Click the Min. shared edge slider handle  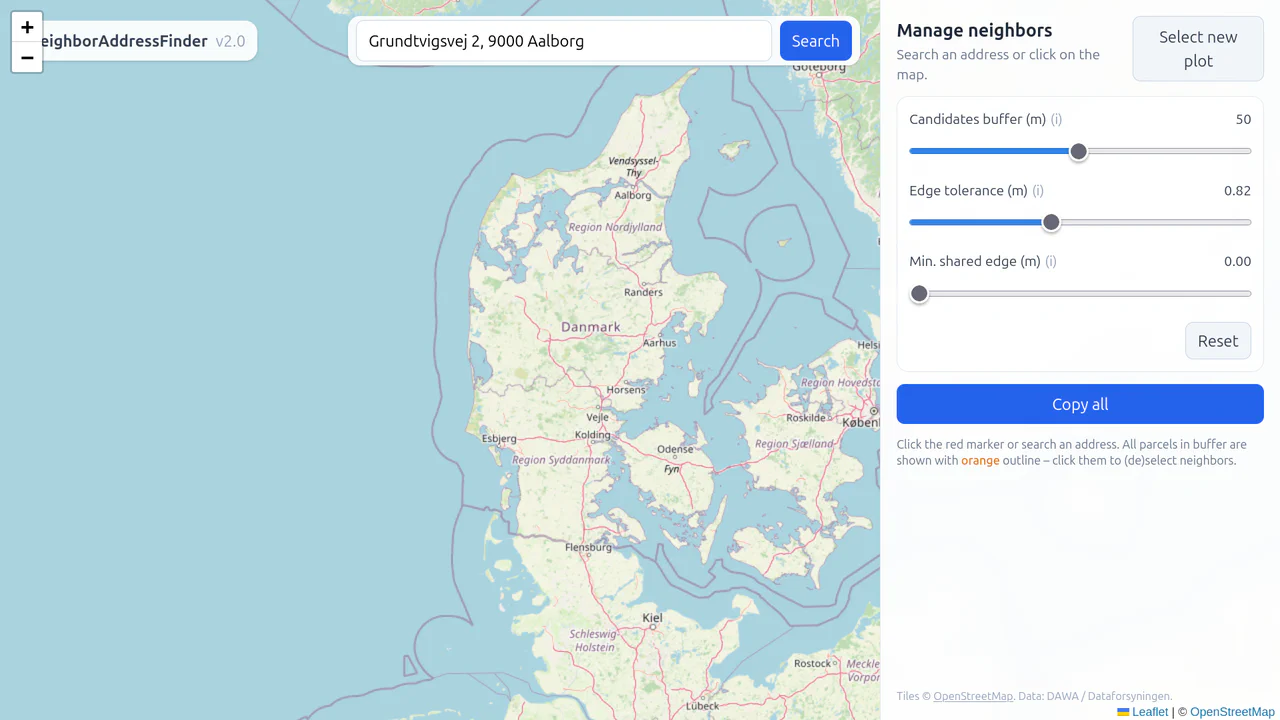click(919, 293)
